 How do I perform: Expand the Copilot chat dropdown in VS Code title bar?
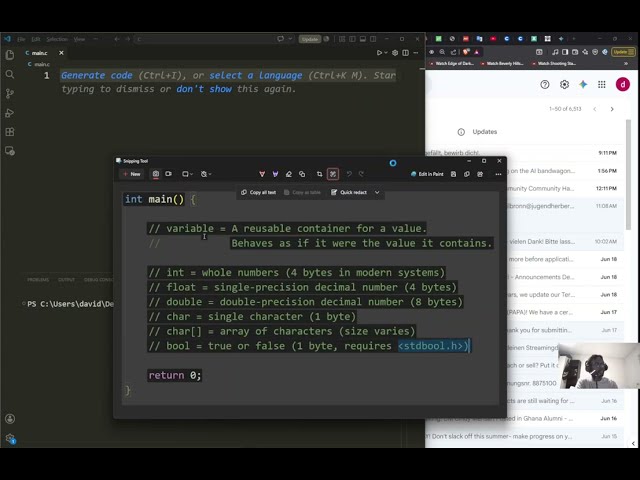290,39
